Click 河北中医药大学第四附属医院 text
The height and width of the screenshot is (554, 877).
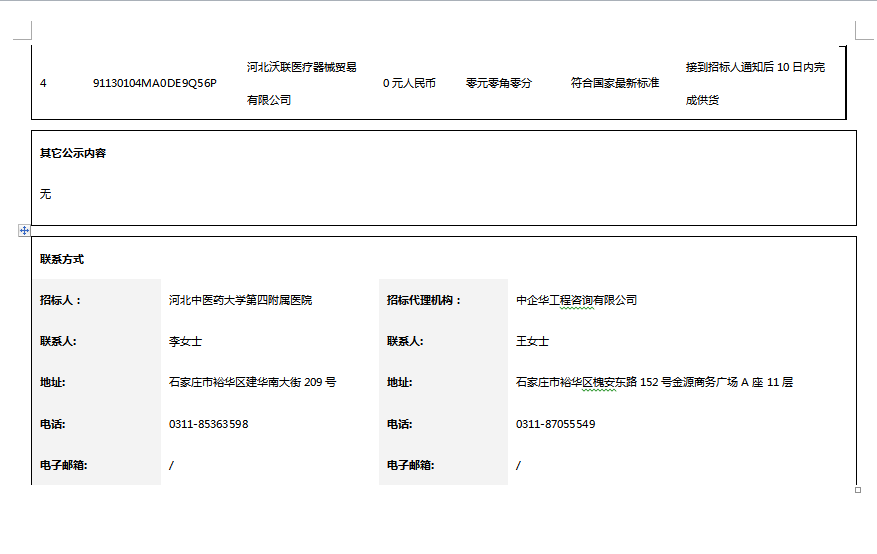click(240, 300)
